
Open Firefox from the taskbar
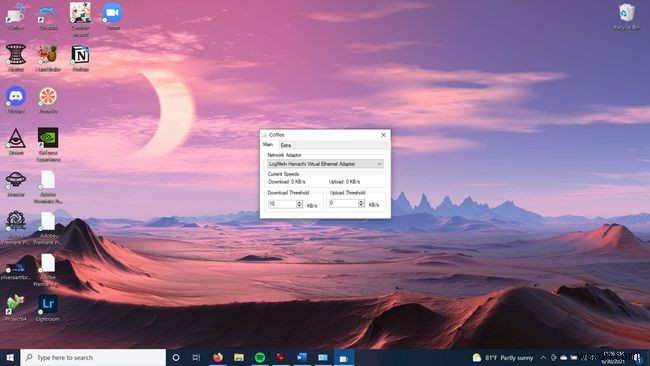(218, 357)
